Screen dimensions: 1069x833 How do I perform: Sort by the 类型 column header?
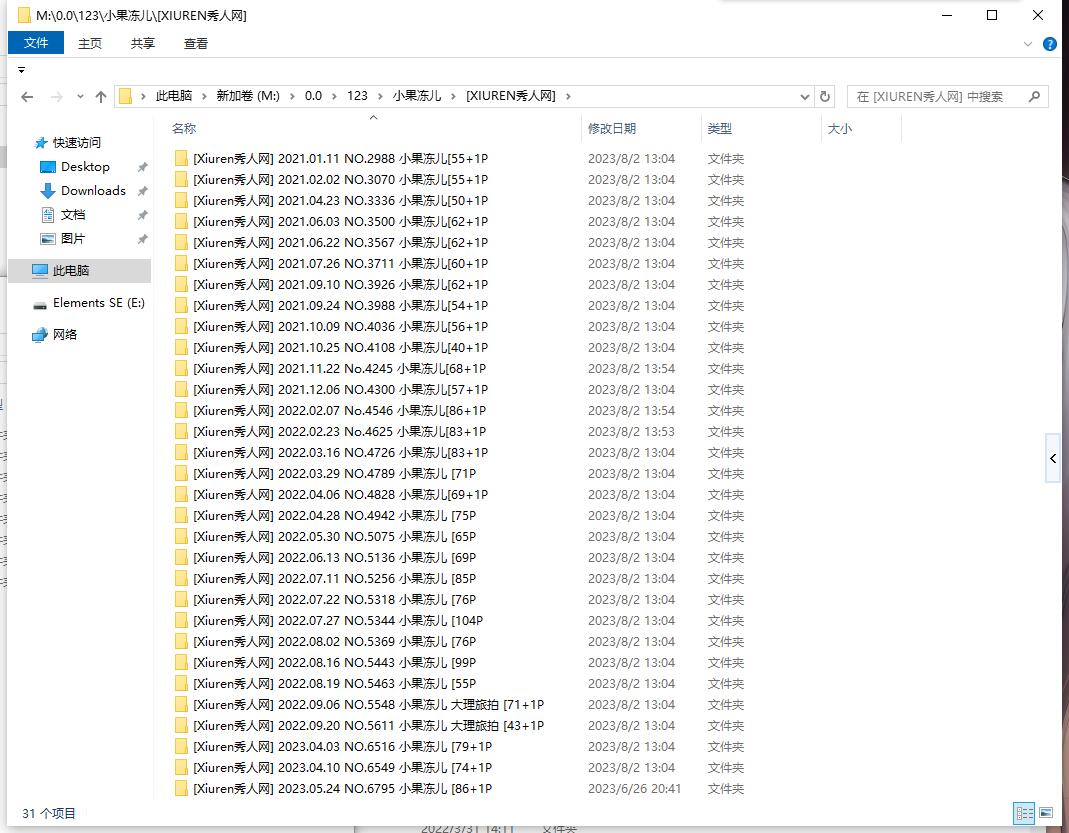(719, 128)
